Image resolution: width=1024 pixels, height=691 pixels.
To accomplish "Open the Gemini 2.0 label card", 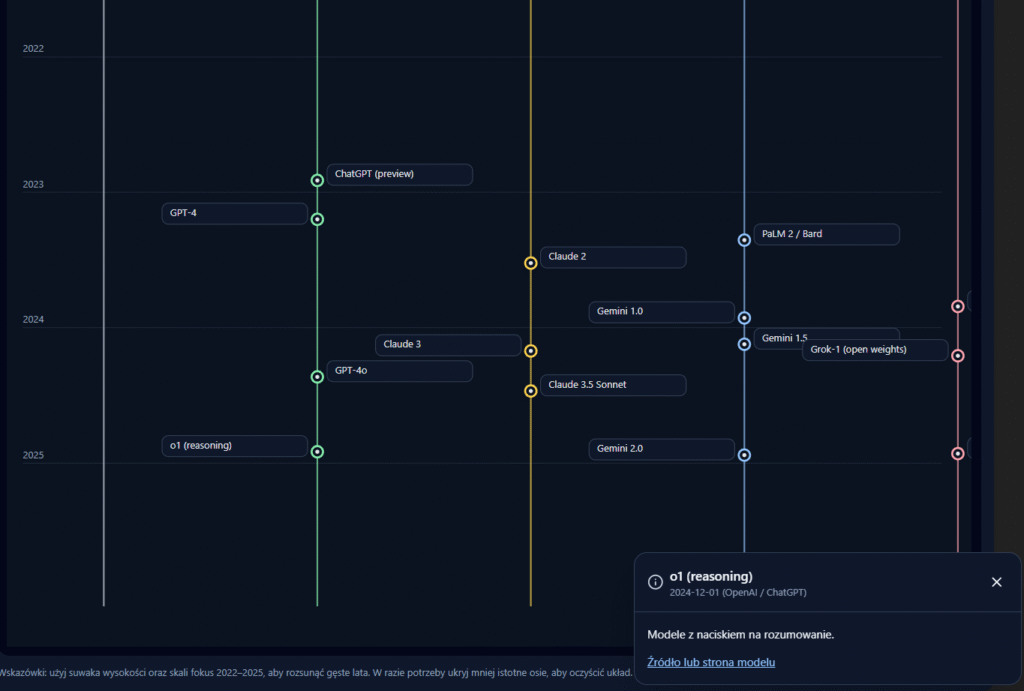I will pos(662,449).
